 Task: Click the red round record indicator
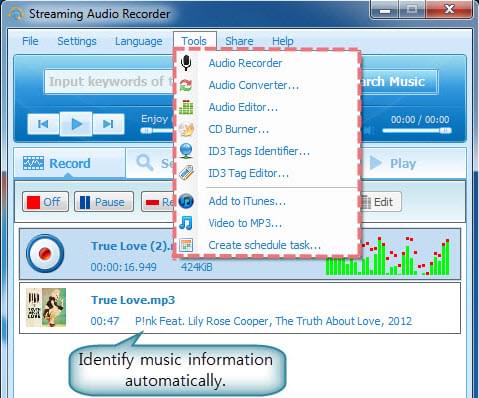45,253
